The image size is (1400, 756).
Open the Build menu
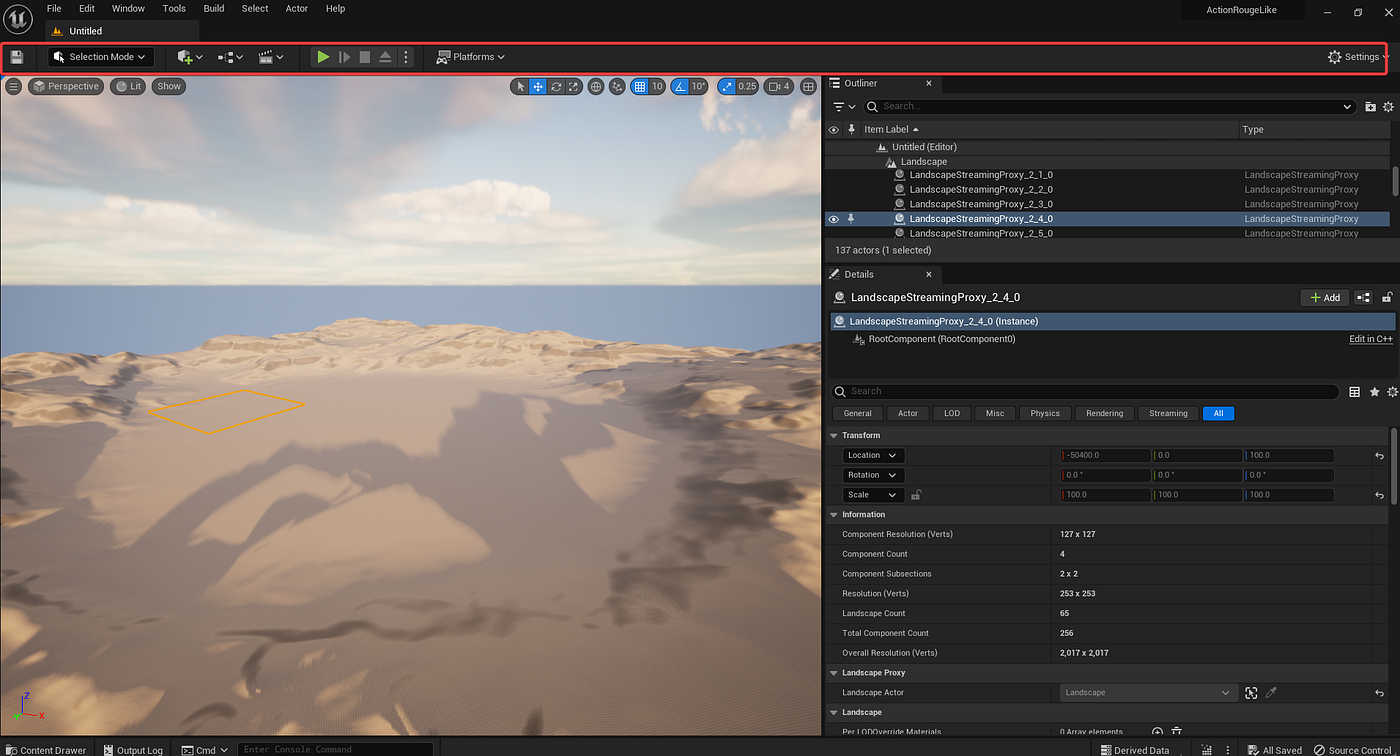tap(213, 8)
